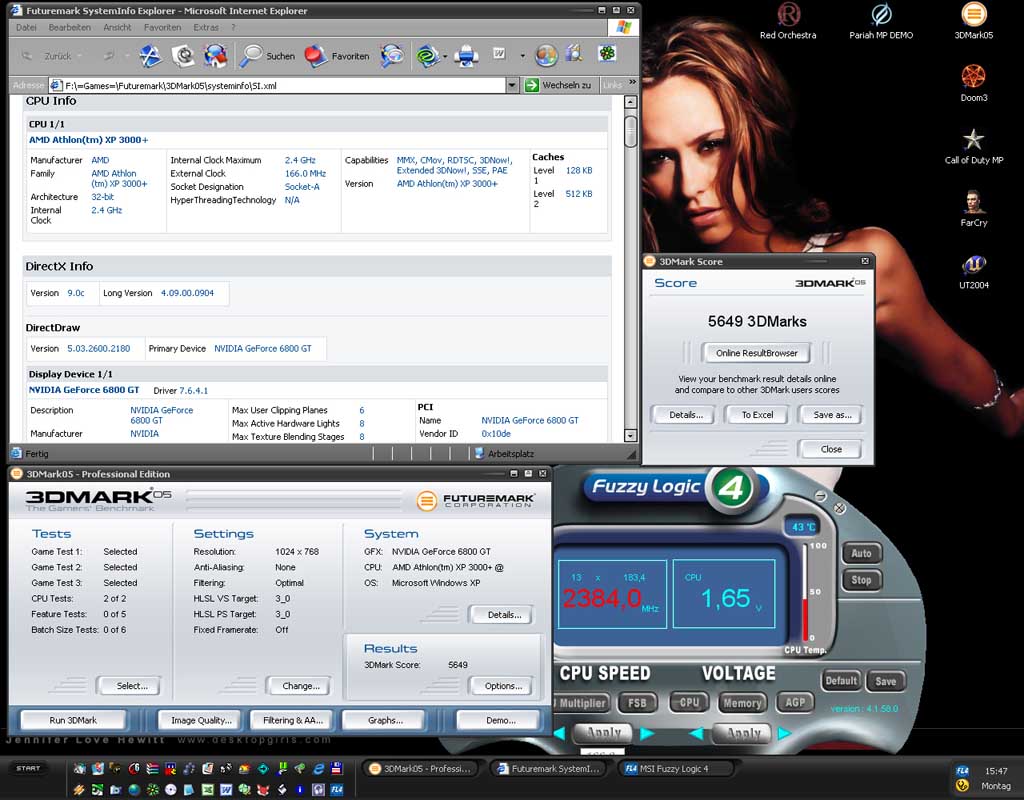Click the Internet Explorer quick launch icon in taskbar
This screenshot has height=800, width=1024.
(319, 769)
